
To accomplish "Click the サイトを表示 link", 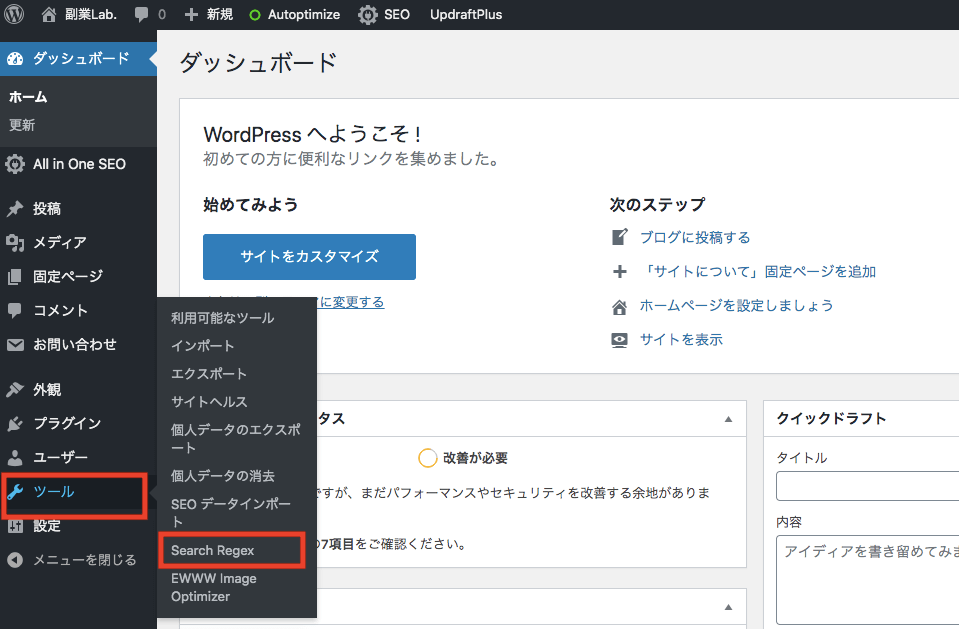I will click(681, 340).
